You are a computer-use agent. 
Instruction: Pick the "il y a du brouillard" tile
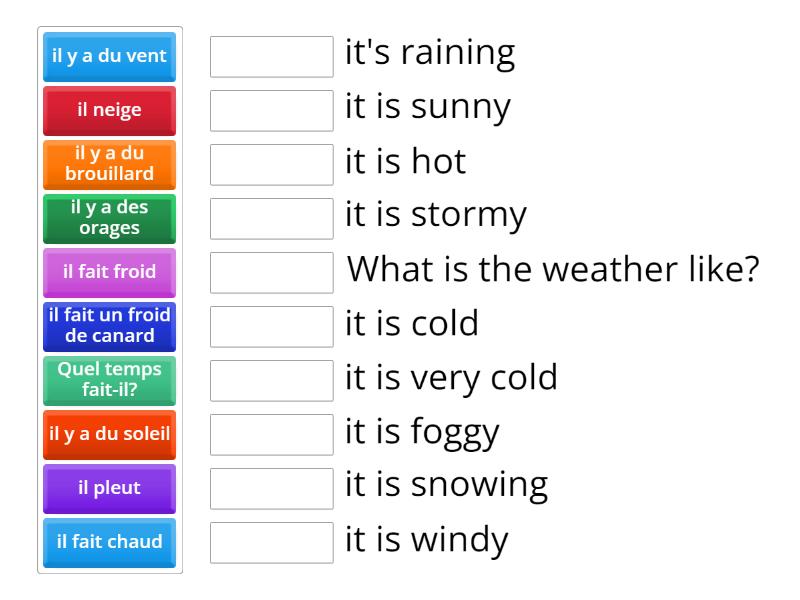coord(108,164)
